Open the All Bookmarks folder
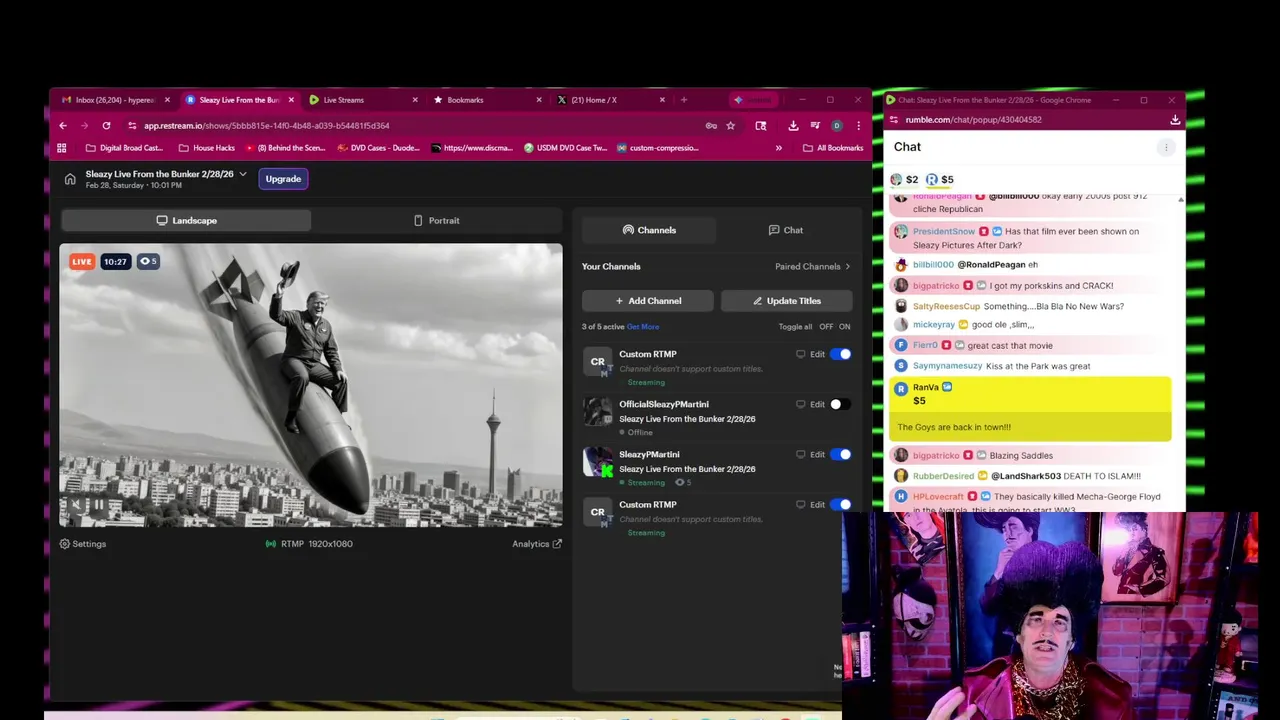The height and width of the screenshot is (720, 1280). [x=833, y=148]
